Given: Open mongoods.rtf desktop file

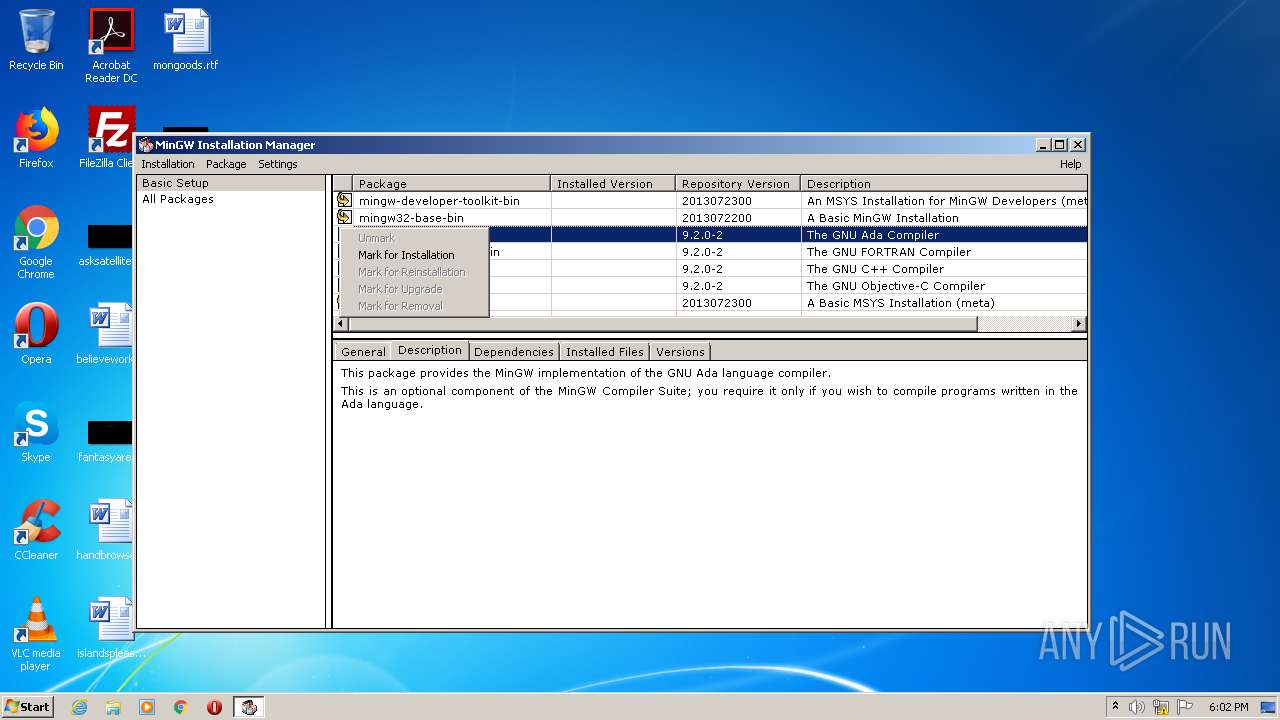Looking at the screenshot, I should [186, 40].
